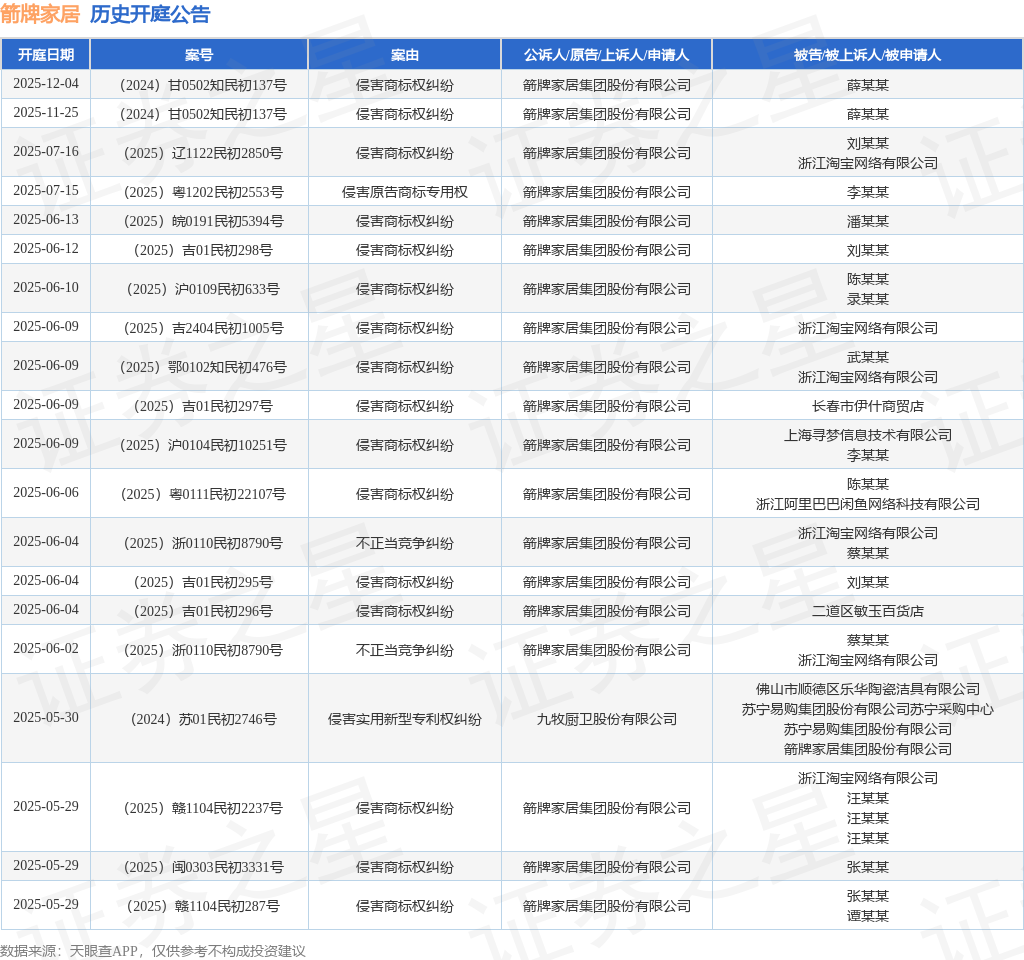Click the date 2025-07-16
Image resolution: width=1024 pixels, height=960 pixels.
coord(46,152)
